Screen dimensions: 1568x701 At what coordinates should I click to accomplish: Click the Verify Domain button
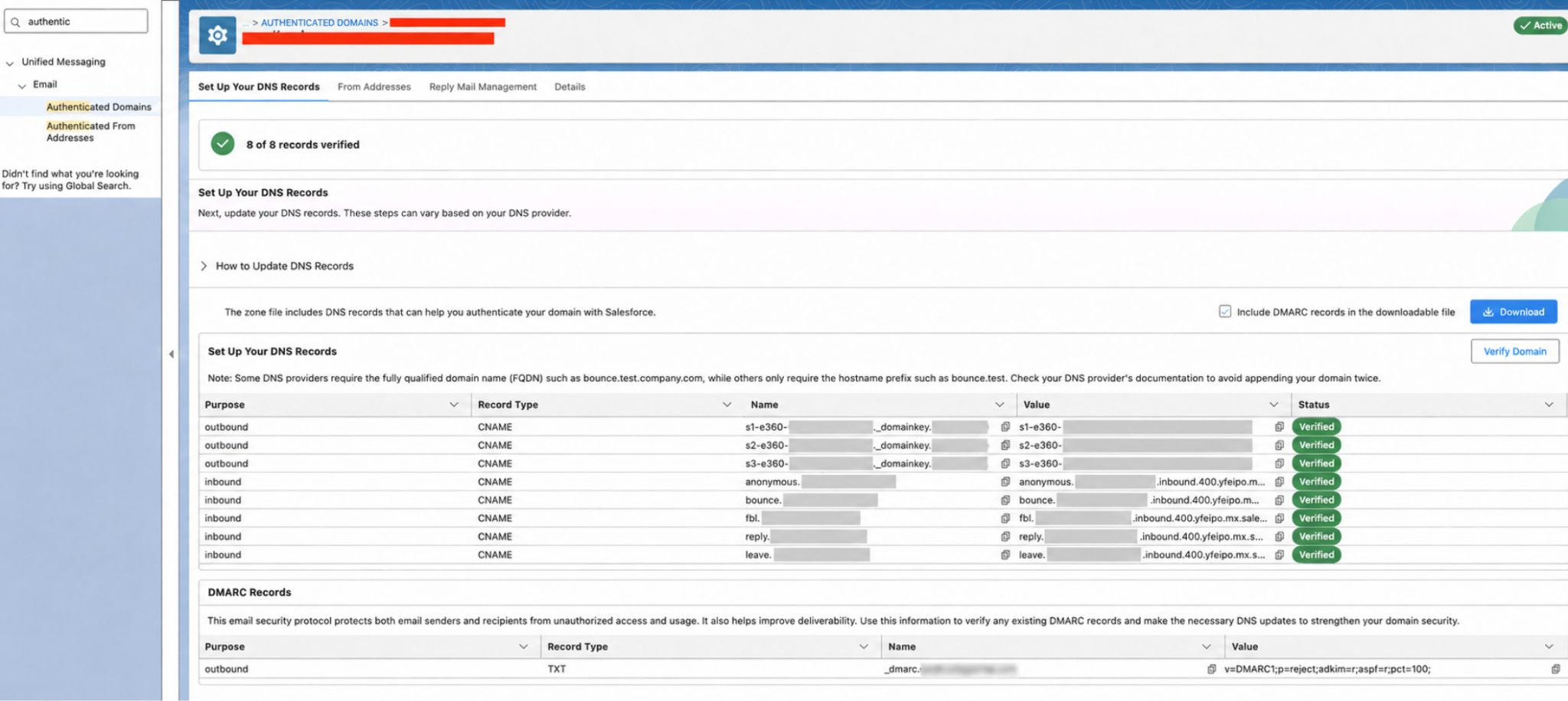pyautogui.click(x=1514, y=351)
